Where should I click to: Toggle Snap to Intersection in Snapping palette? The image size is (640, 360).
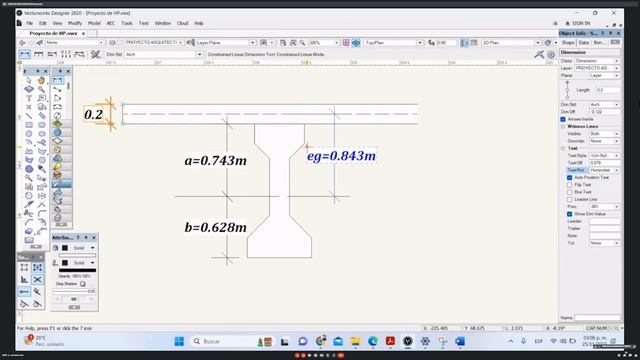pos(38,280)
